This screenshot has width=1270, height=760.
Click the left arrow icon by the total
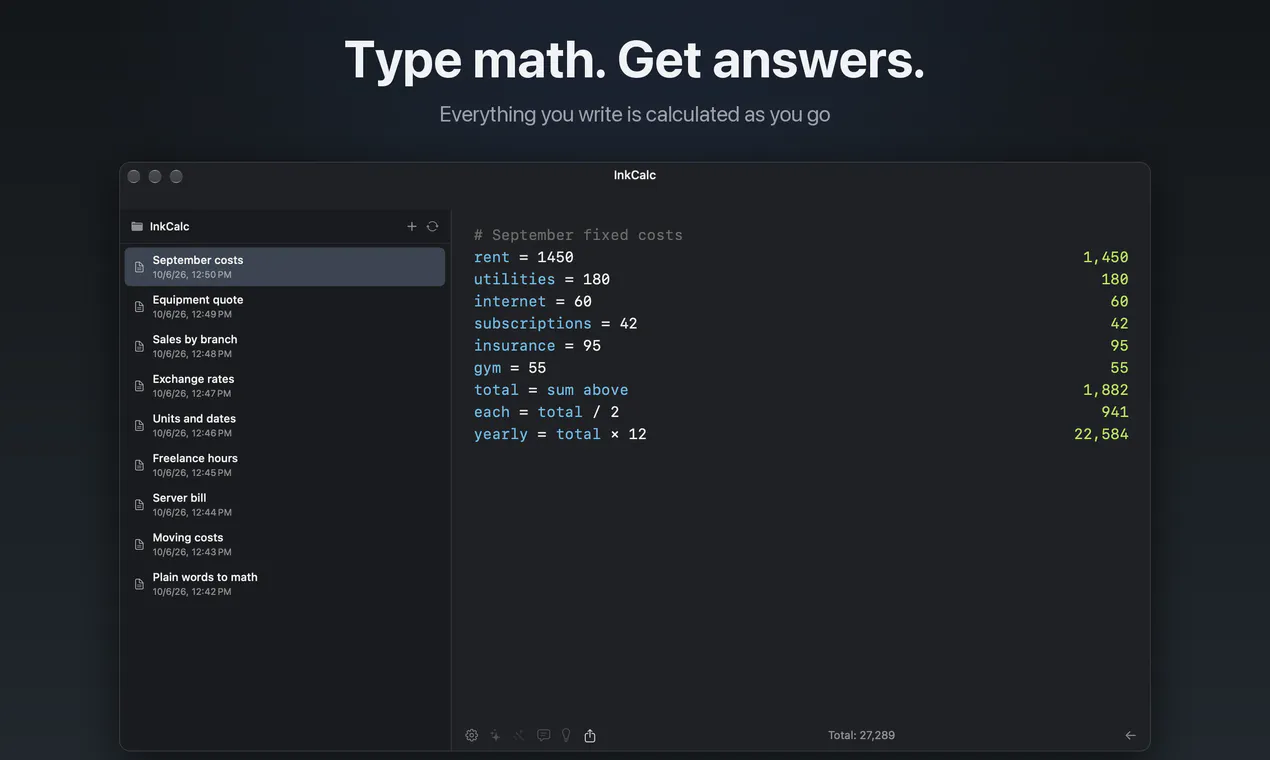point(1130,735)
